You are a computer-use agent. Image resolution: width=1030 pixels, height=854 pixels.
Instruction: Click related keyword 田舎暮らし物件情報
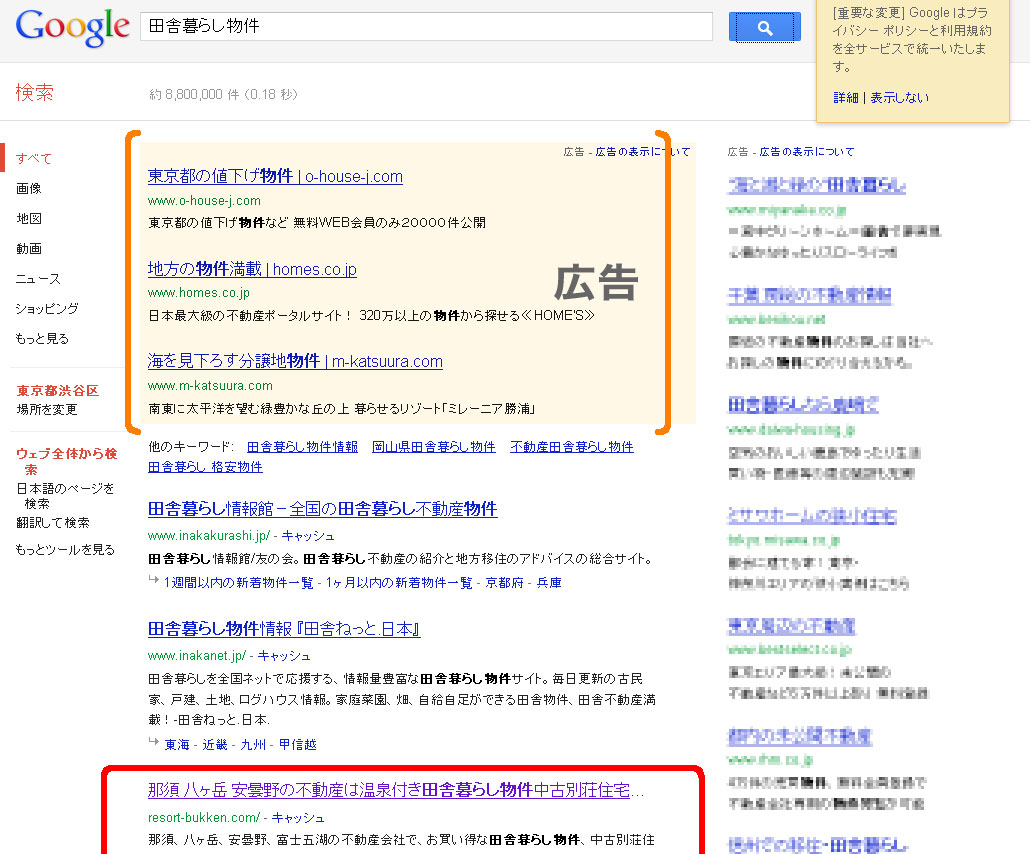coord(302,447)
